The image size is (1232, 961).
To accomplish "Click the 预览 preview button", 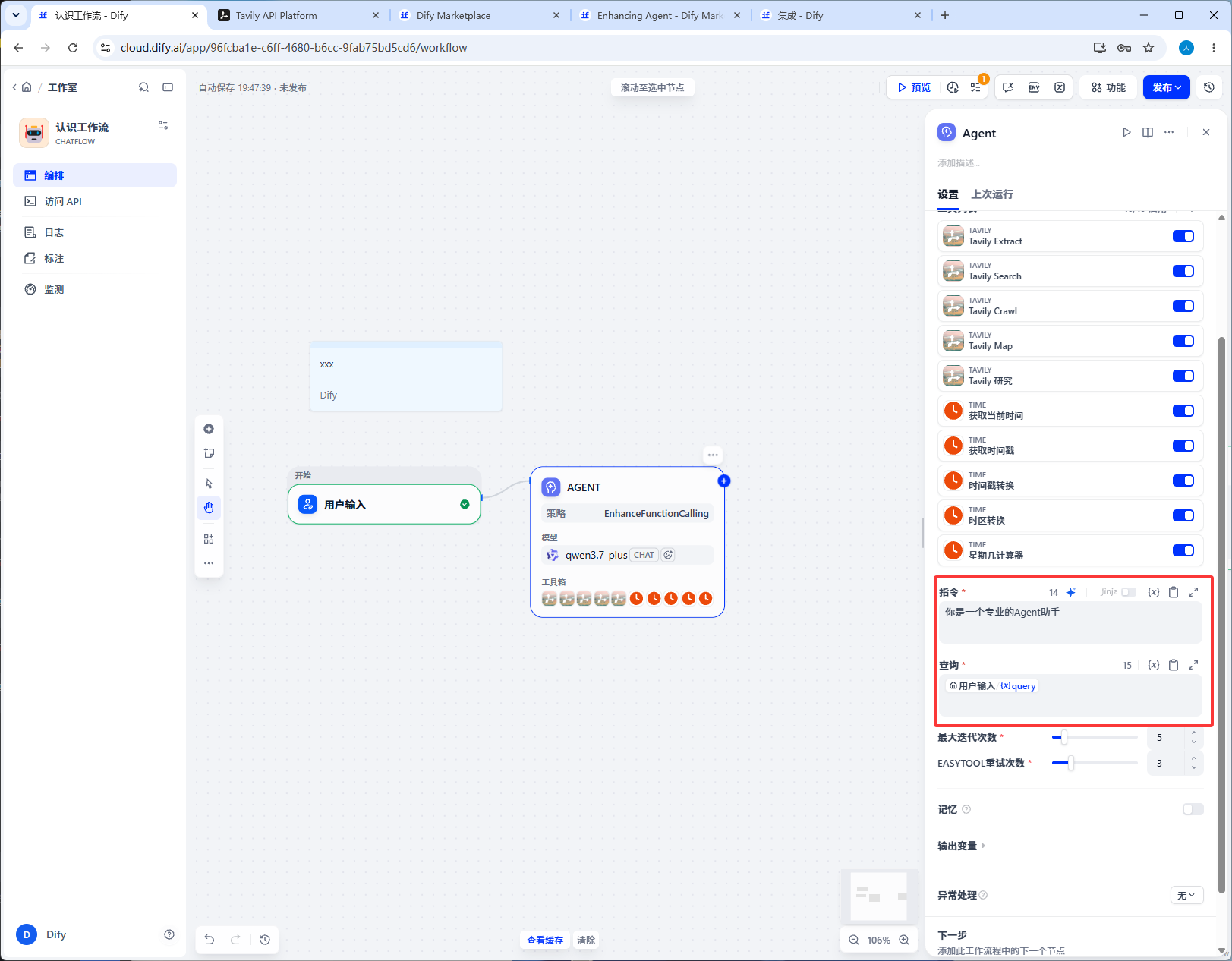I will click(914, 87).
